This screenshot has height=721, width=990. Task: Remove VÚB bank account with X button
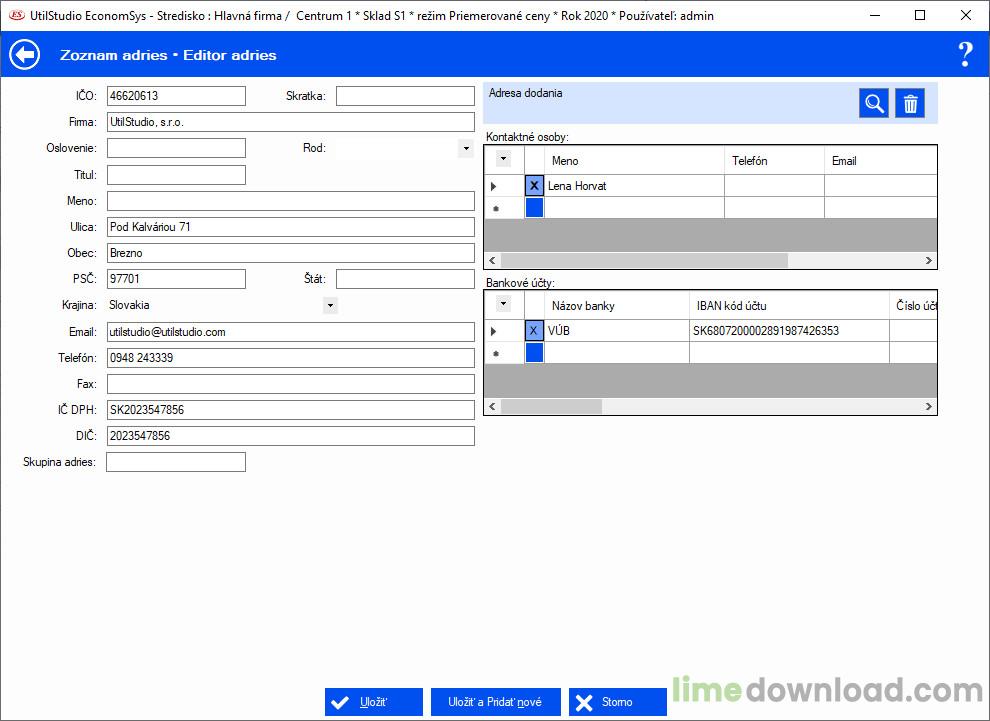[x=534, y=331]
